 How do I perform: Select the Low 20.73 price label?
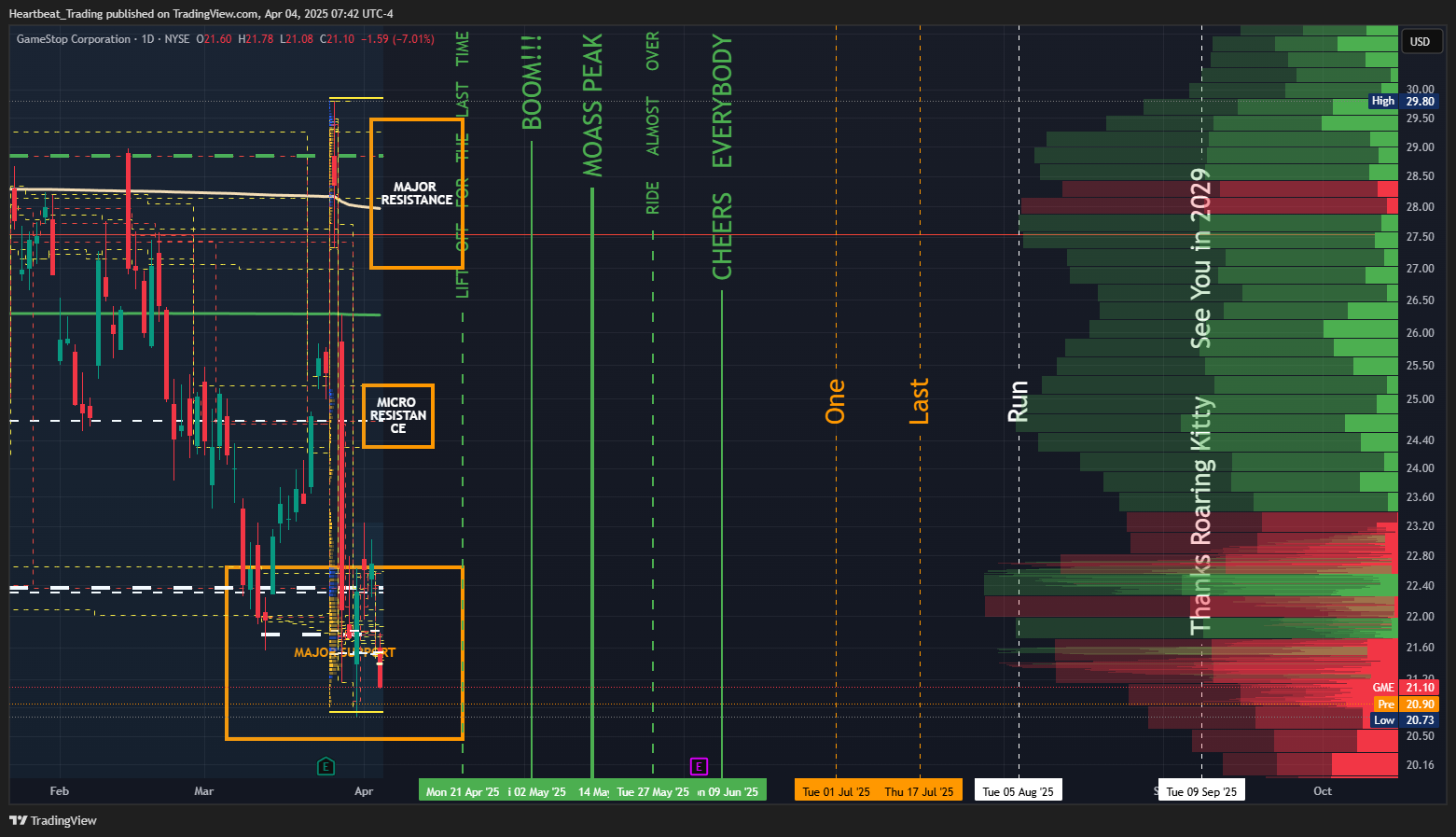pos(1403,720)
